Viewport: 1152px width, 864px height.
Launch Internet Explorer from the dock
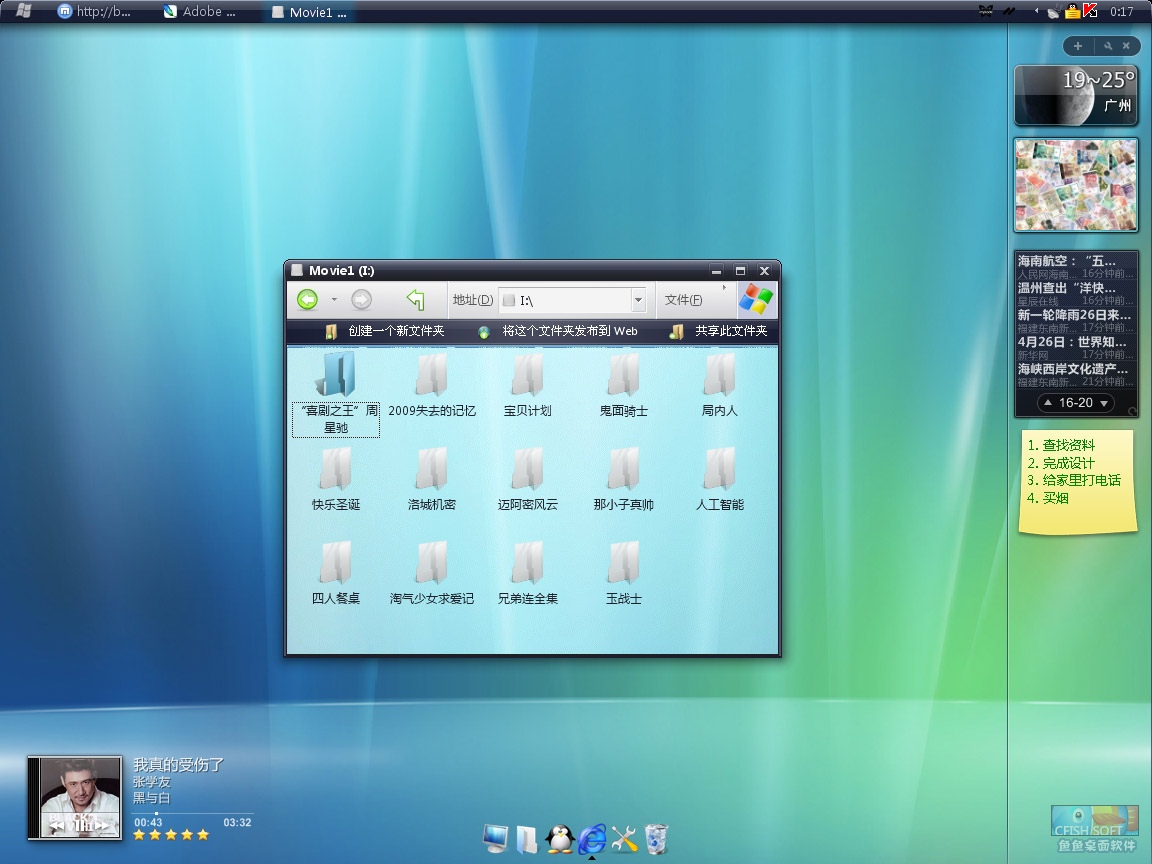coord(592,838)
